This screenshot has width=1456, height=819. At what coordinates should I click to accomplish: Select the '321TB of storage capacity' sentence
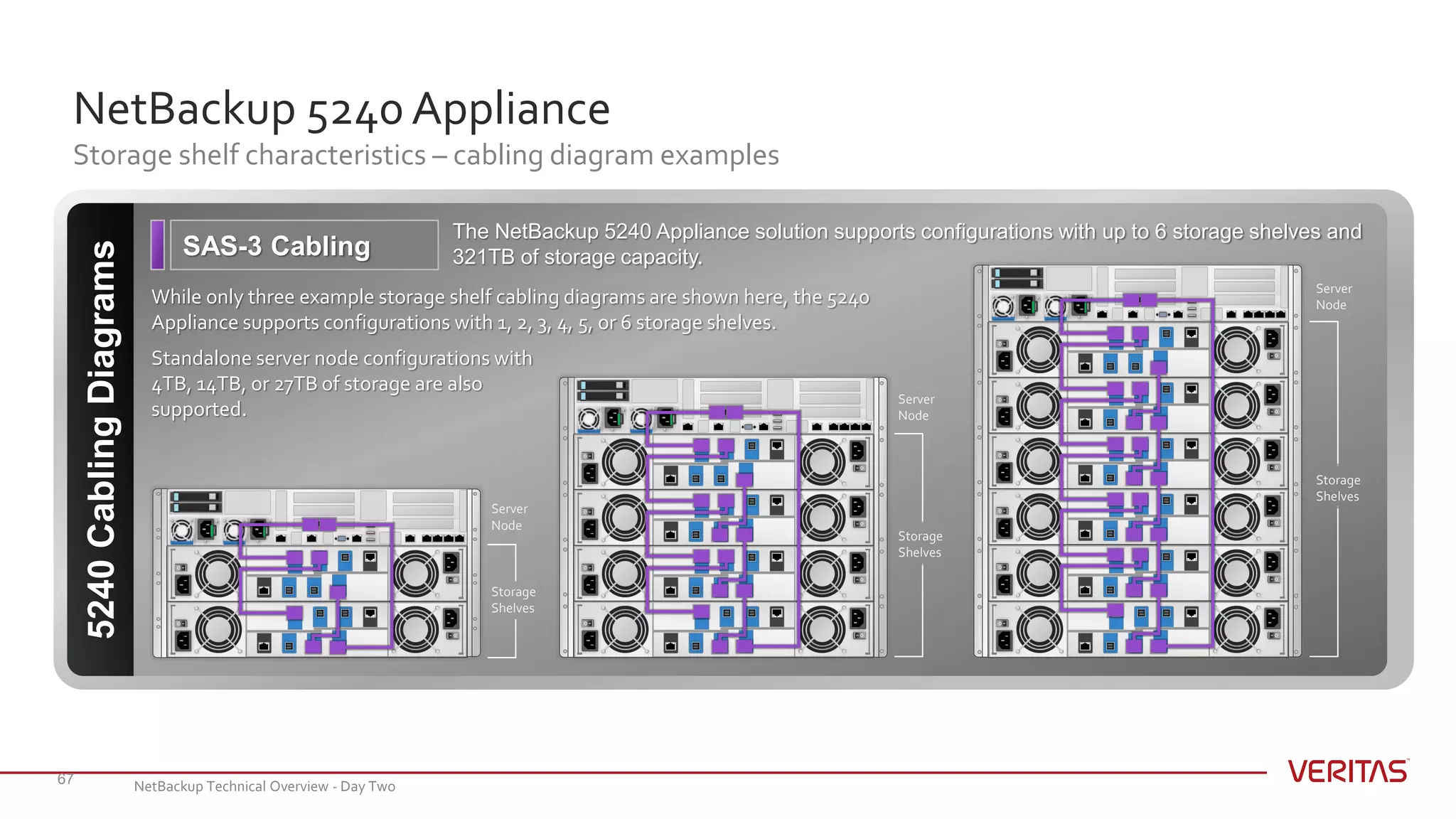tap(907, 244)
